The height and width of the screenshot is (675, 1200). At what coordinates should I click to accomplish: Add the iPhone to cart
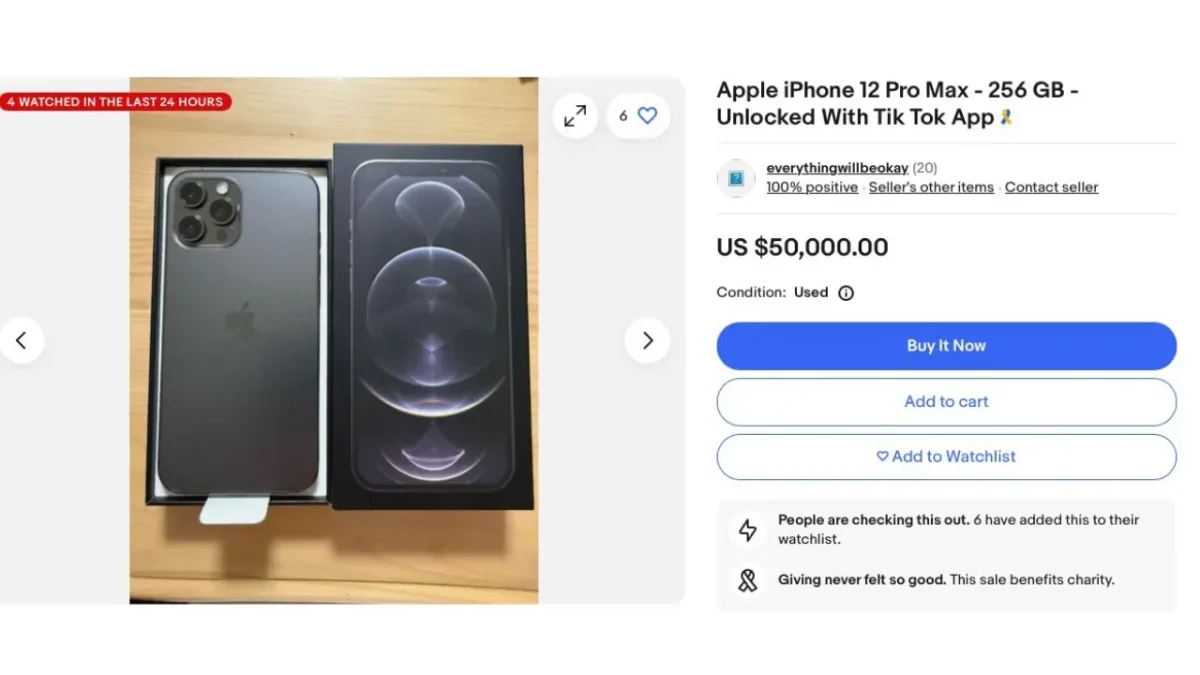coord(946,402)
